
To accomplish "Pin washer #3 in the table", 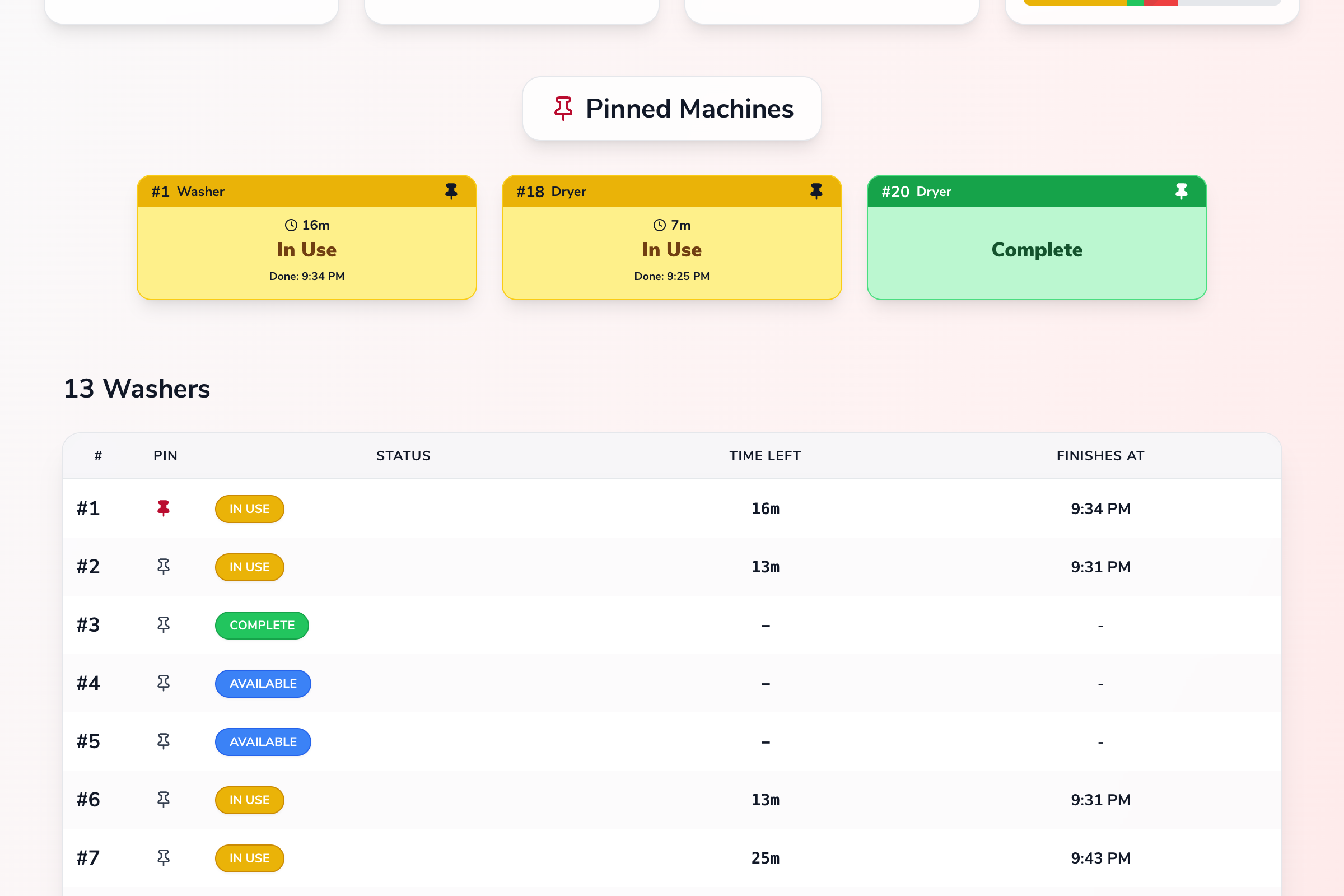I will click(164, 624).
